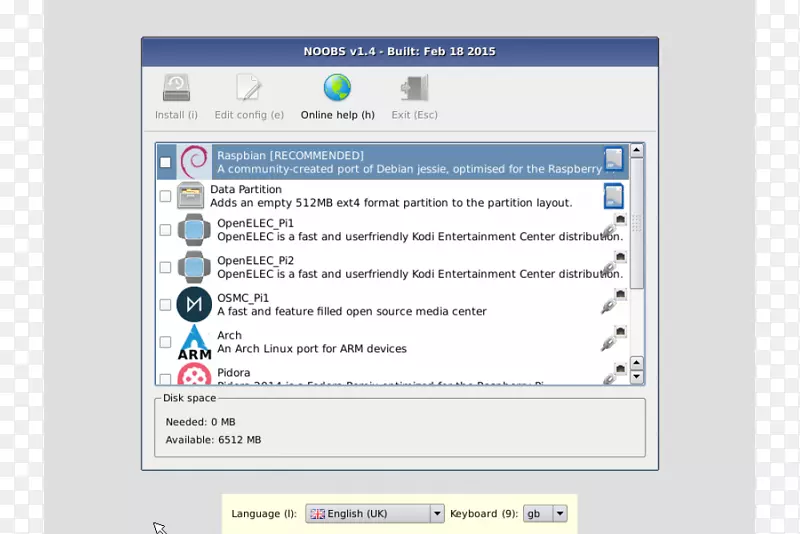This screenshot has height=534, width=800.
Task: Click the UK flag in Language box
Action: (x=317, y=514)
